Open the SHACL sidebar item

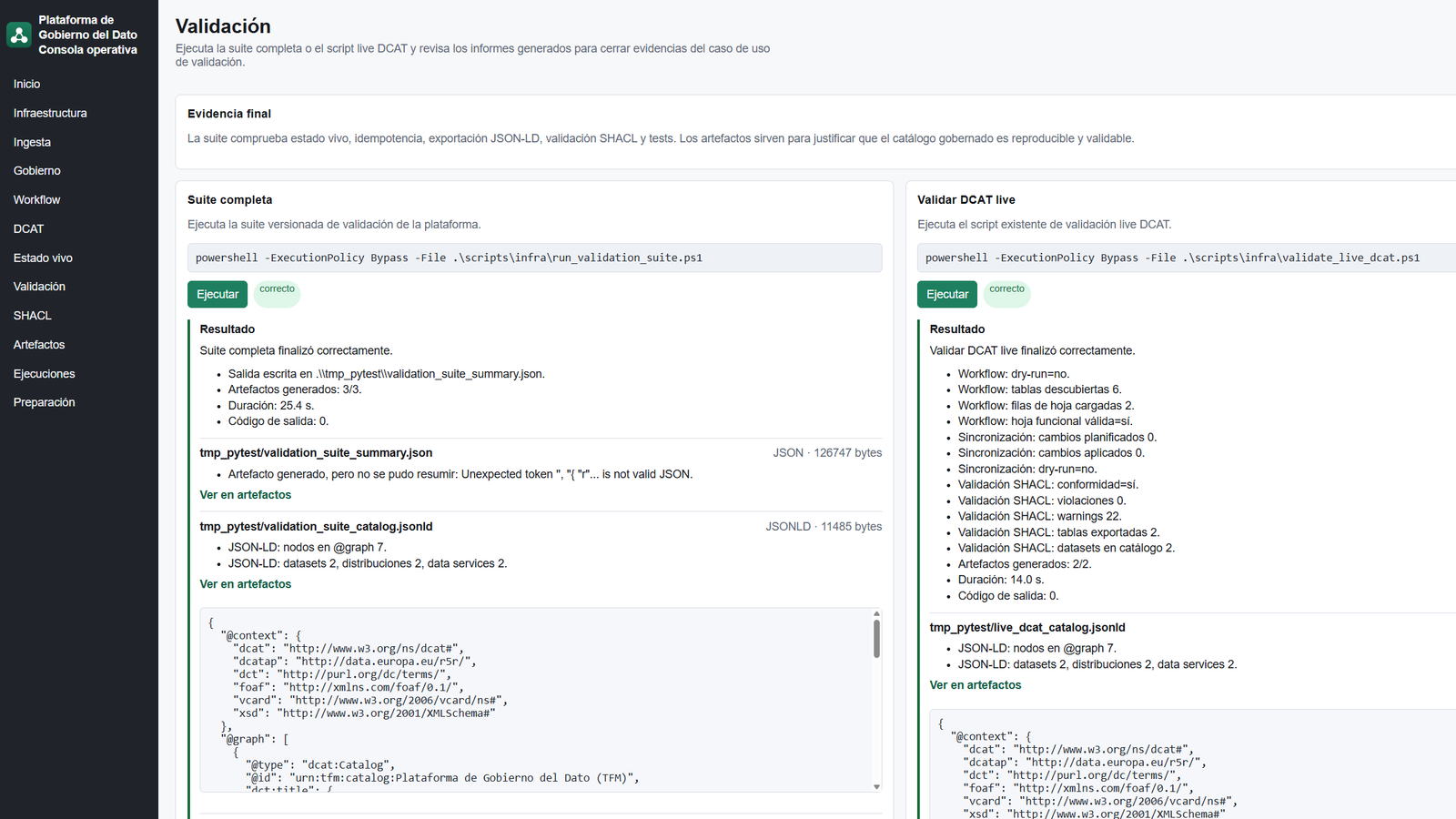click(32, 315)
